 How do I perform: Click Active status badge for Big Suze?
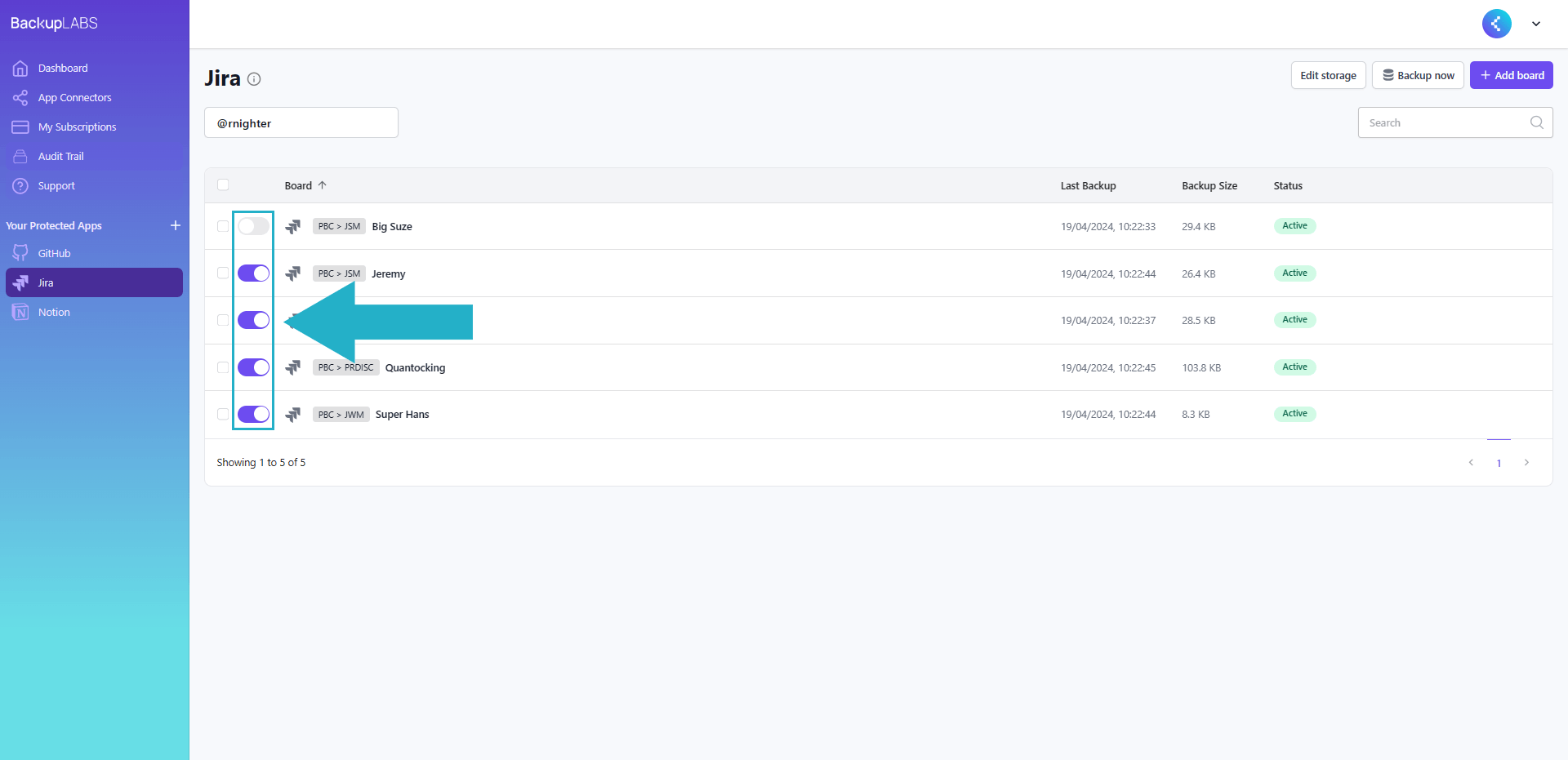click(x=1294, y=226)
